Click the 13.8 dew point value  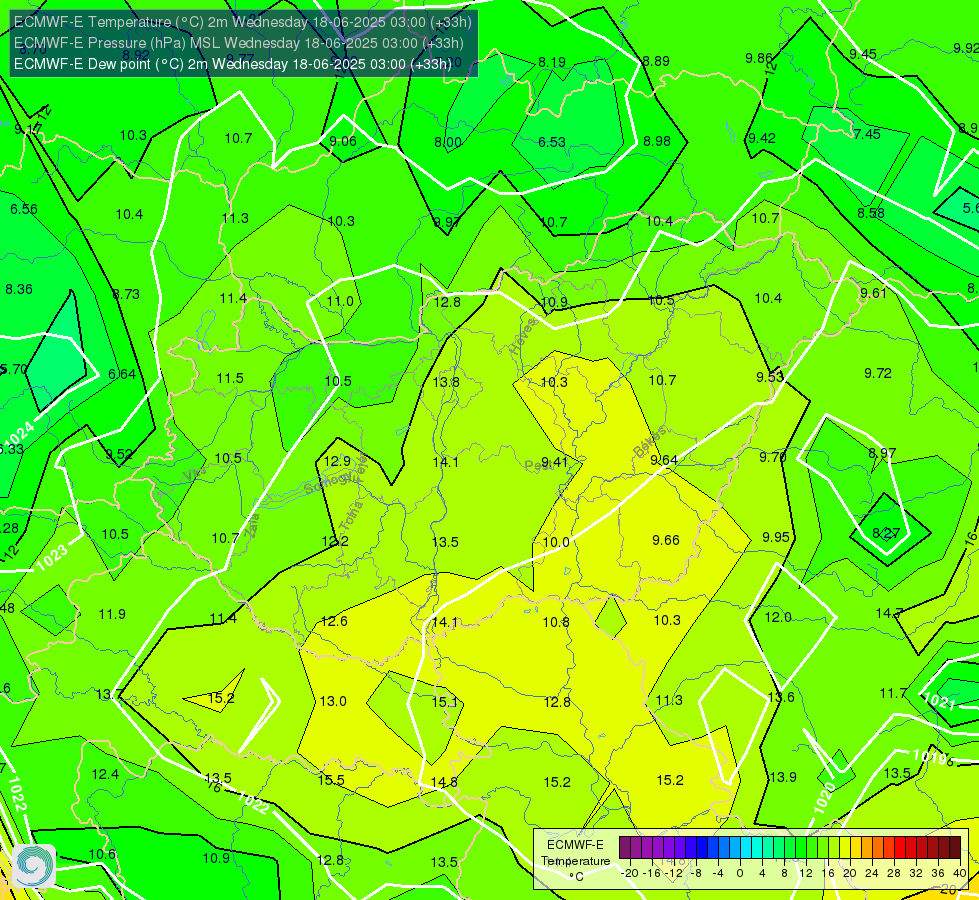pyautogui.click(x=446, y=382)
